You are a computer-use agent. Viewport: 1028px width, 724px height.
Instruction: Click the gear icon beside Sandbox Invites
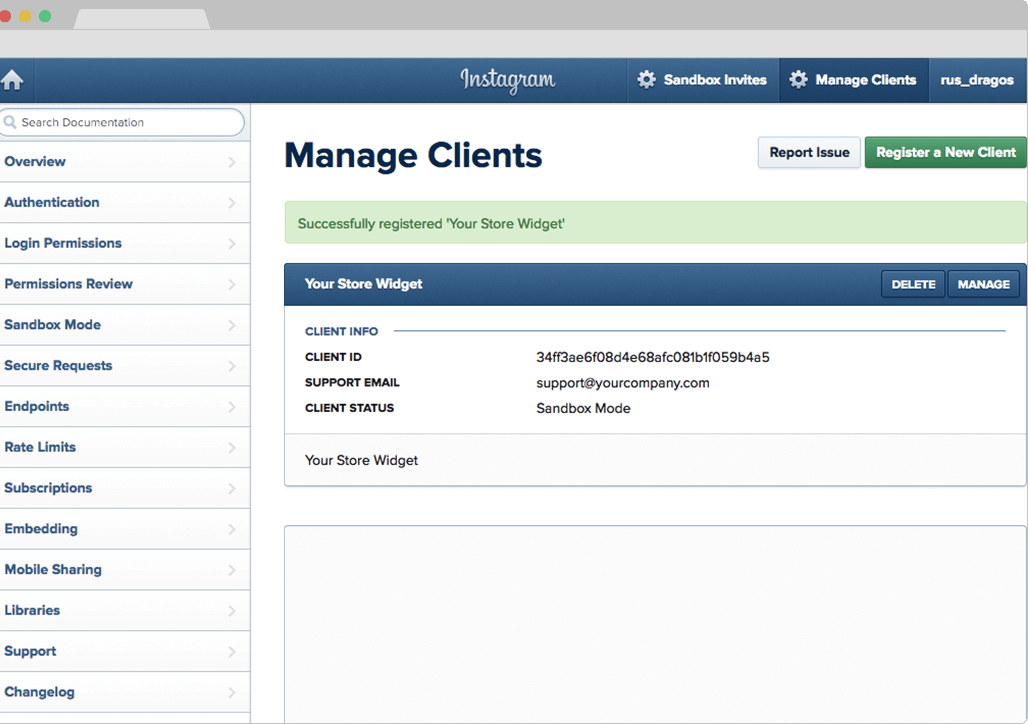click(647, 80)
